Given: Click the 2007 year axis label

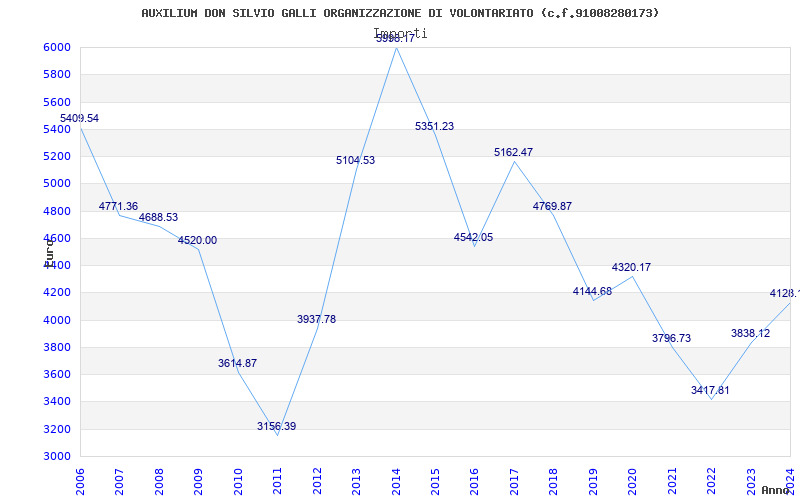Looking at the screenshot, I should pyautogui.click(x=119, y=482).
